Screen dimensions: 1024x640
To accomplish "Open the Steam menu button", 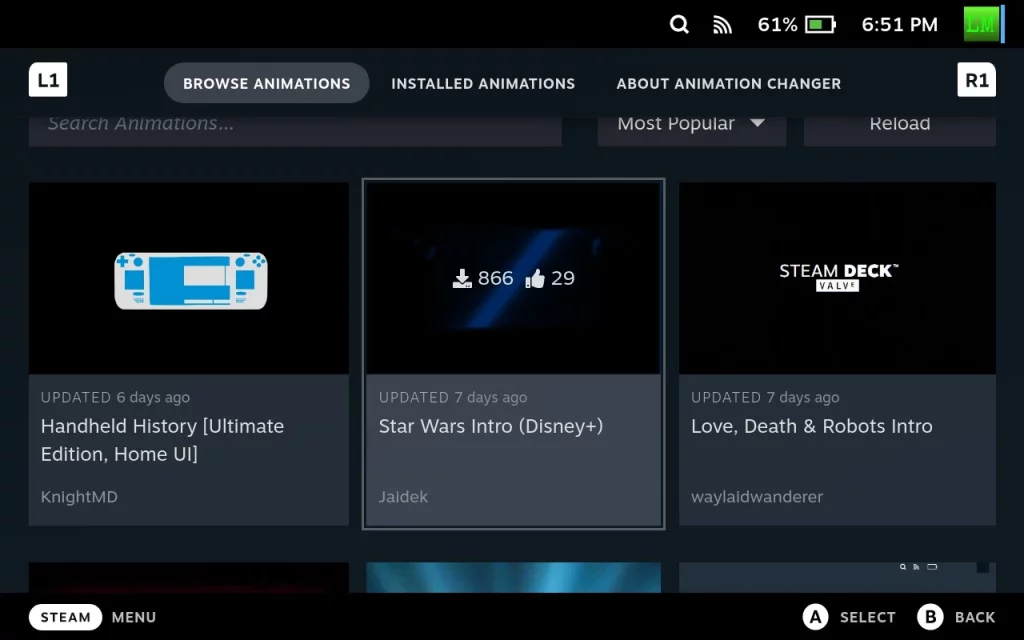I will pos(65,617).
